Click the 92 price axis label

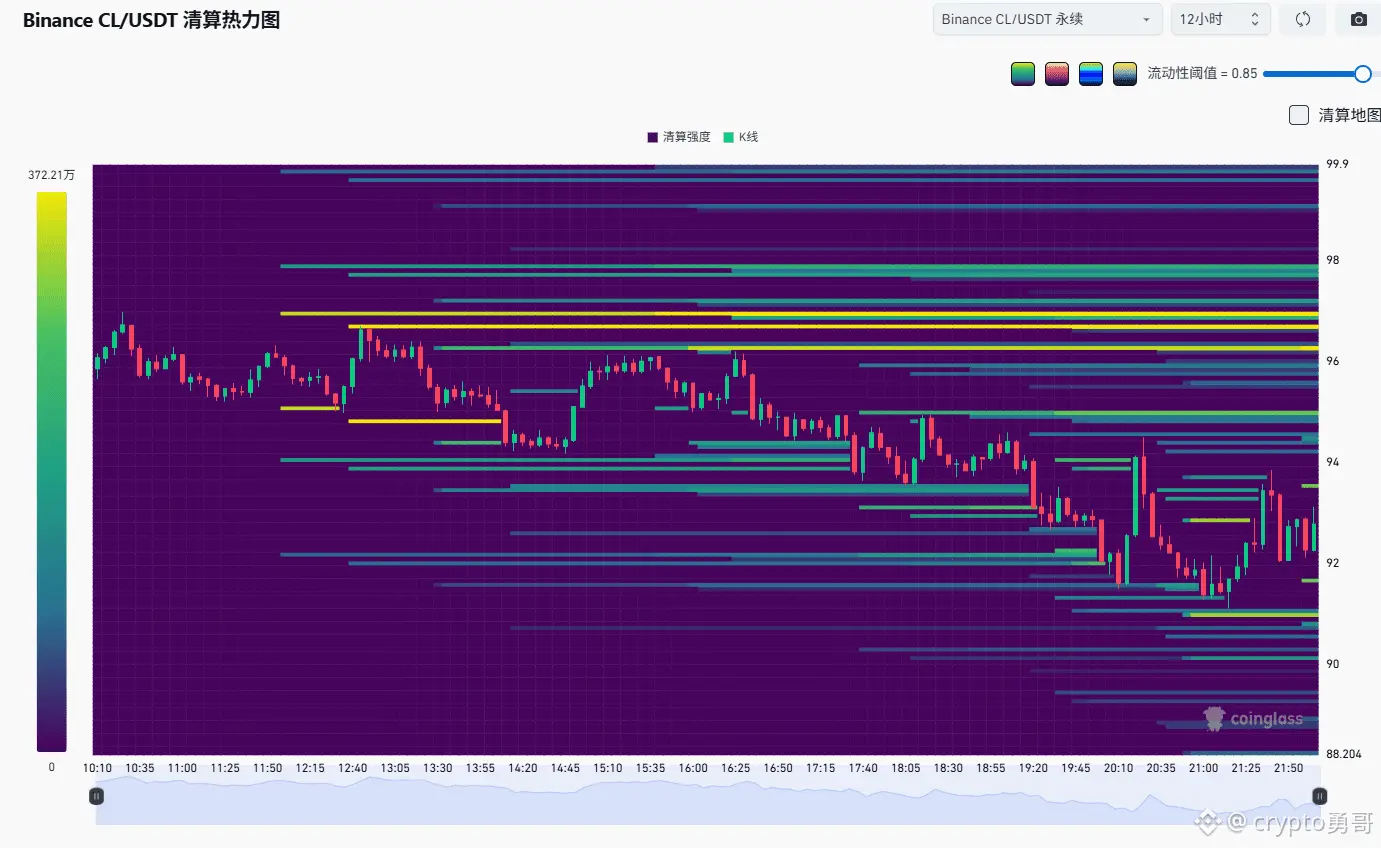[x=1333, y=563]
